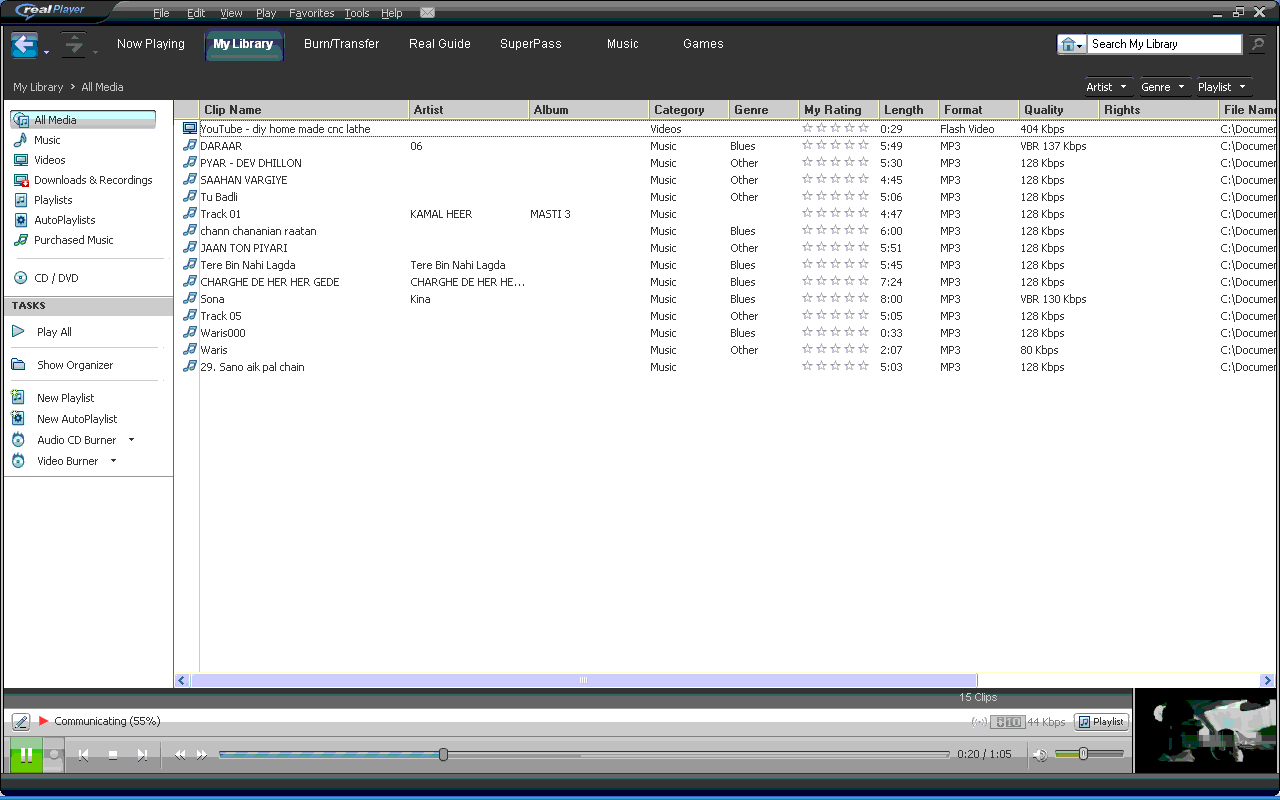1280x800 pixels.
Task: Open dropdown arrow next to forward button
Action: (x=95, y=51)
